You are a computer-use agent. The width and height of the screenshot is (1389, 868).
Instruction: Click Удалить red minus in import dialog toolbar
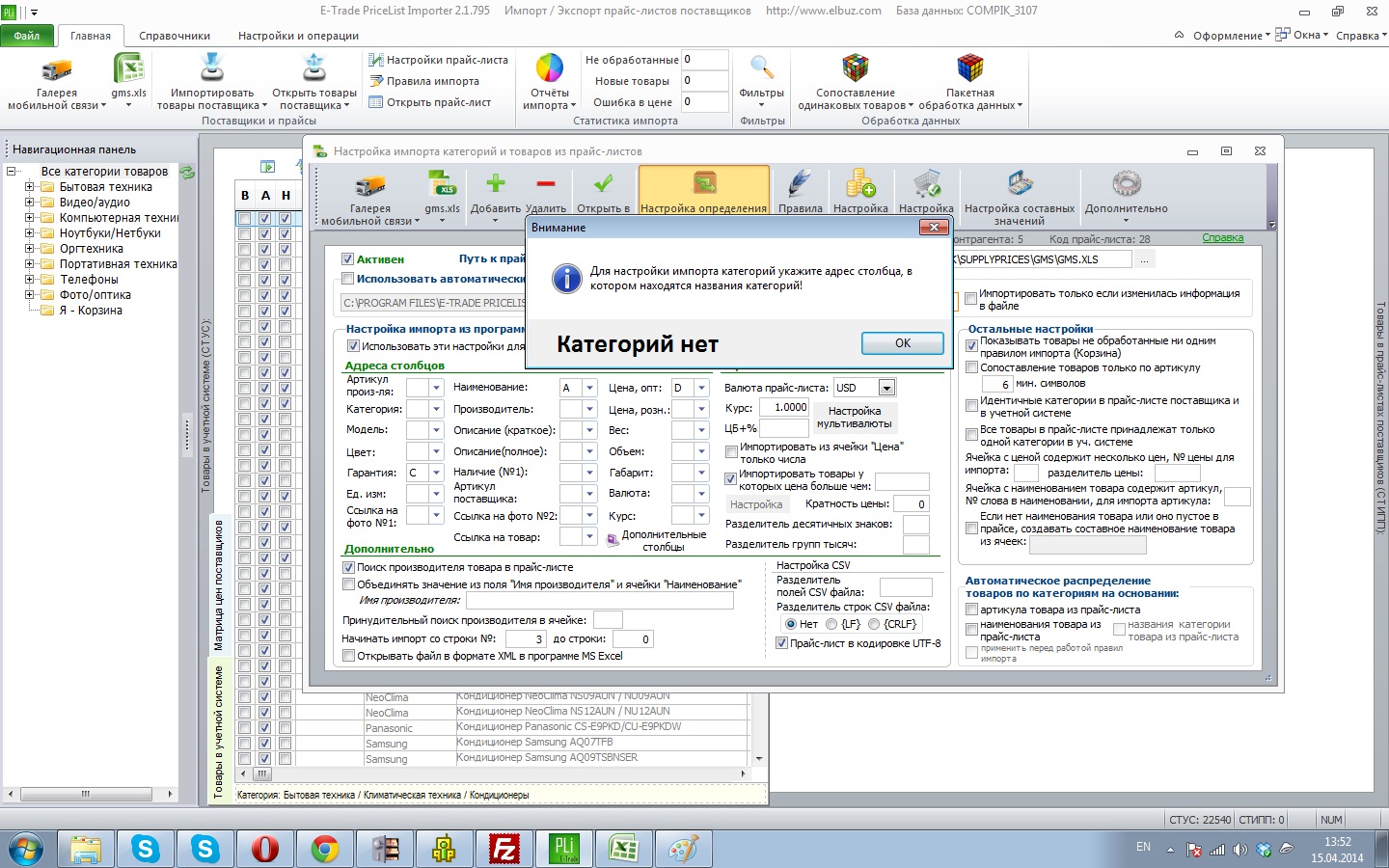[546, 184]
